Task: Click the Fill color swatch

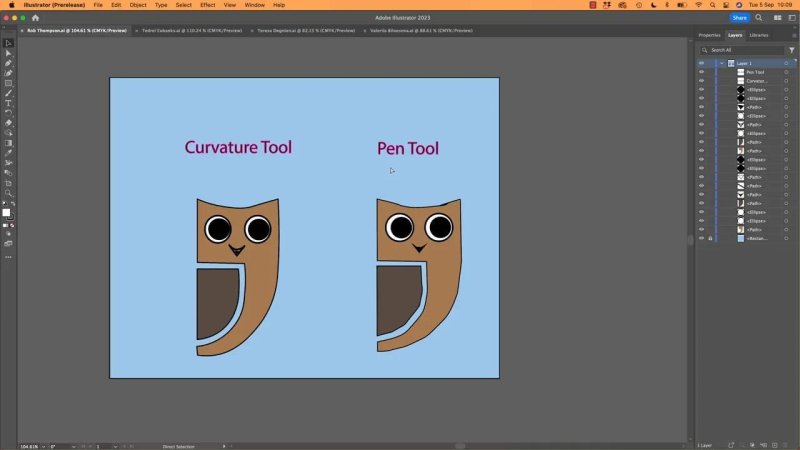Action: tap(6, 213)
